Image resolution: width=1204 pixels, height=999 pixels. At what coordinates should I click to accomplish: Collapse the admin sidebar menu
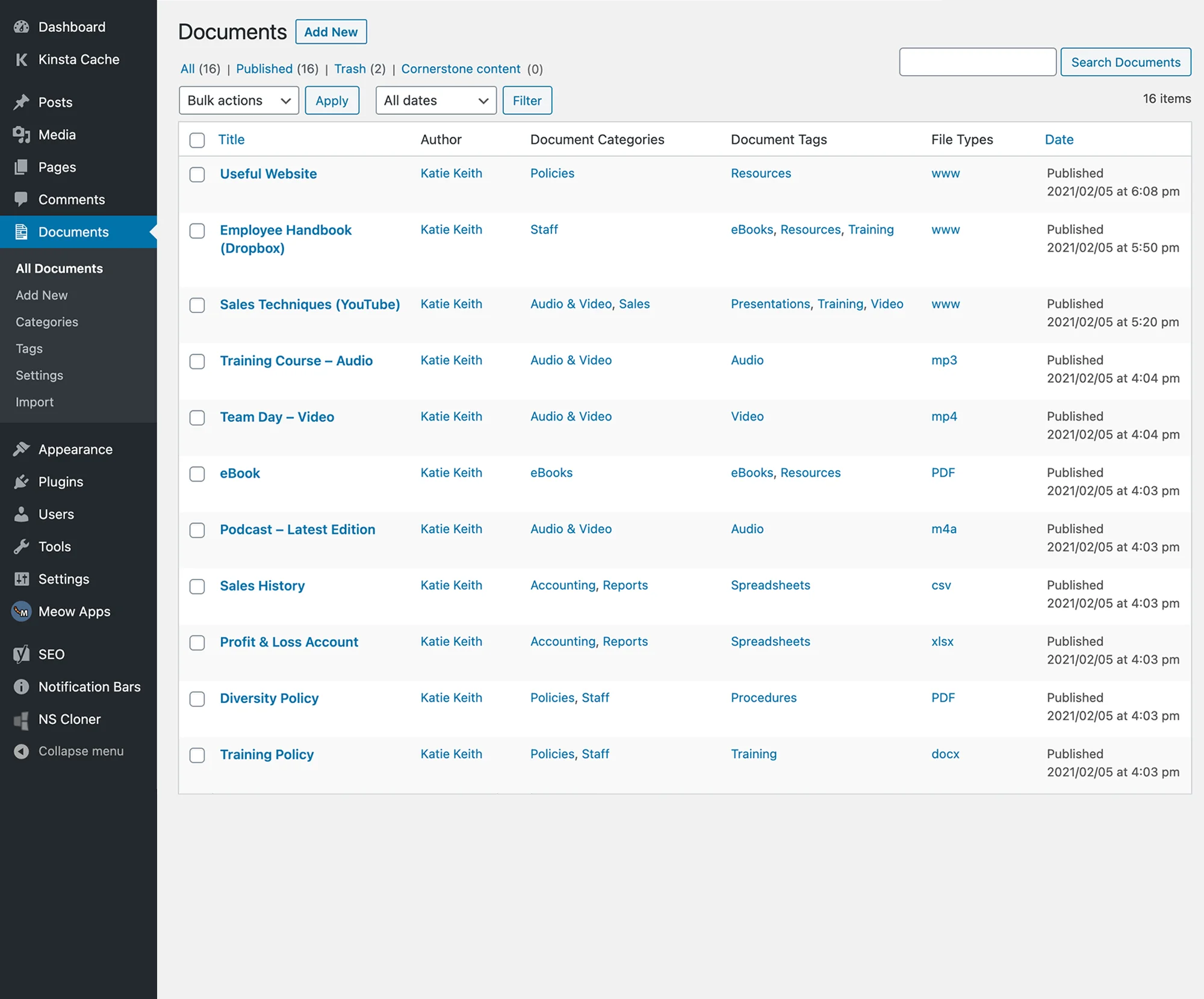22,751
